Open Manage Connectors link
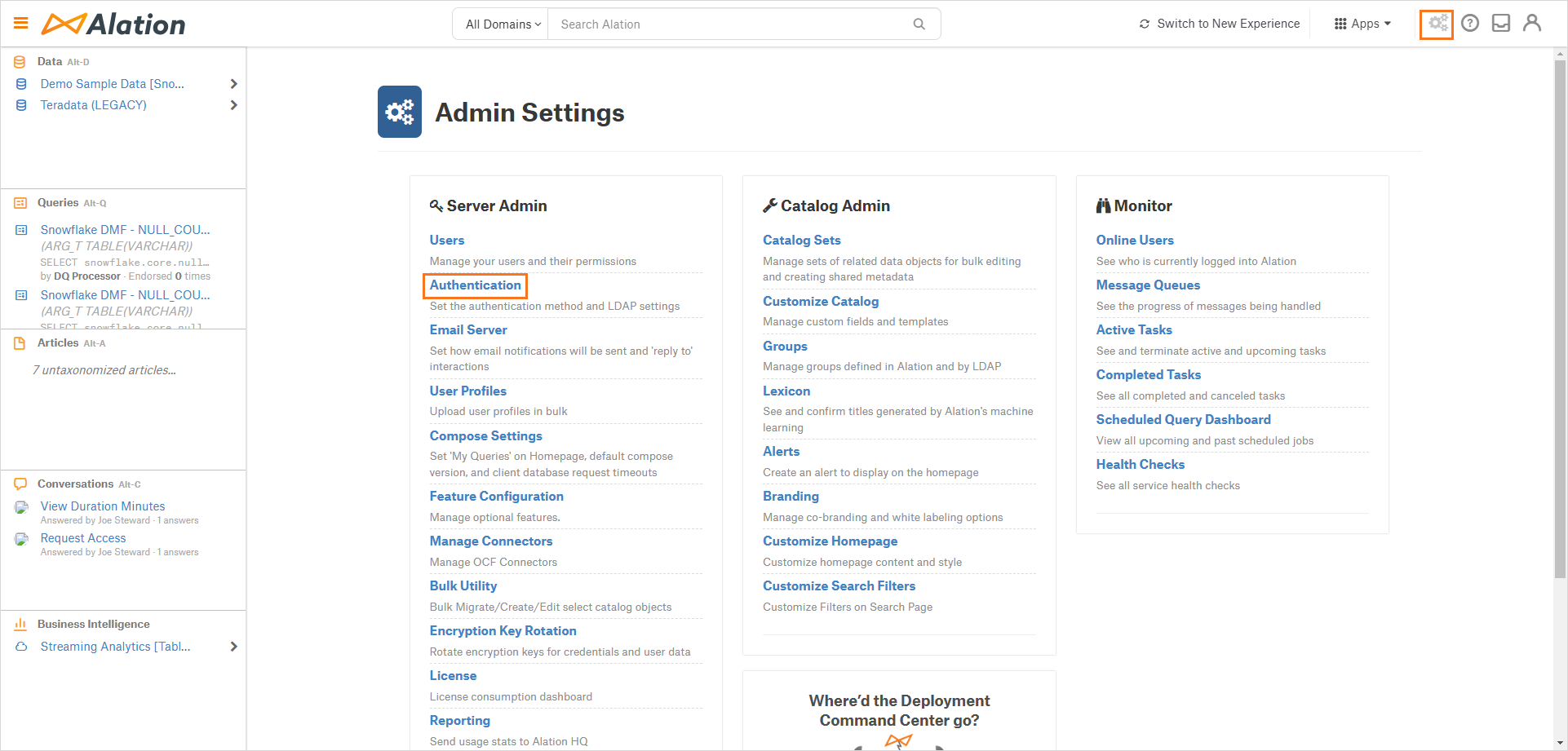The image size is (1568, 751). pos(491,541)
